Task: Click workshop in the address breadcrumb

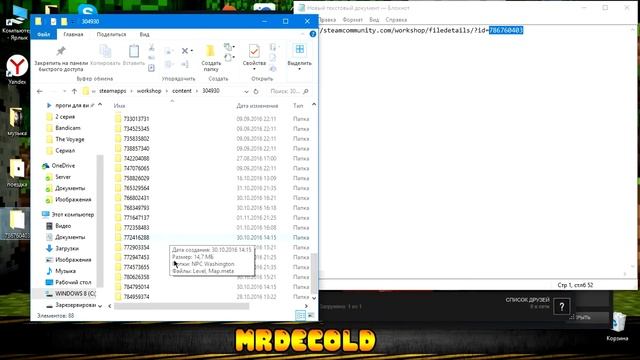Action: click(x=149, y=91)
